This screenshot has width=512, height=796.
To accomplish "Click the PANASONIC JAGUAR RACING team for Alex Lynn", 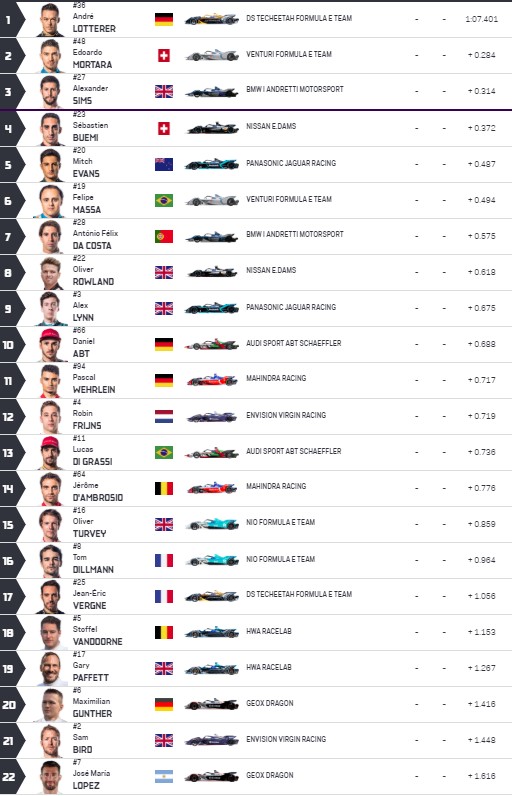I will [291, 307].
